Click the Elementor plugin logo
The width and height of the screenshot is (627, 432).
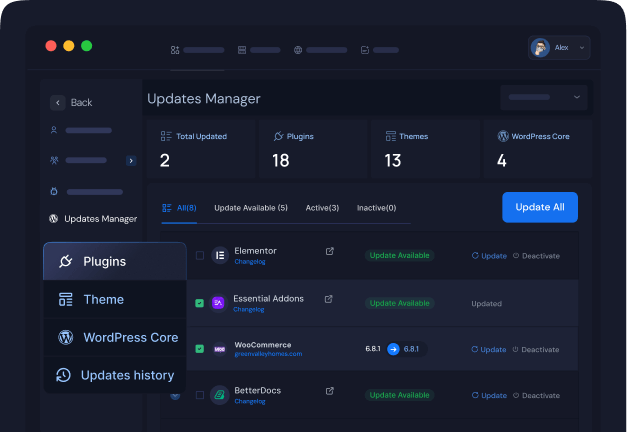click(219, 256)
